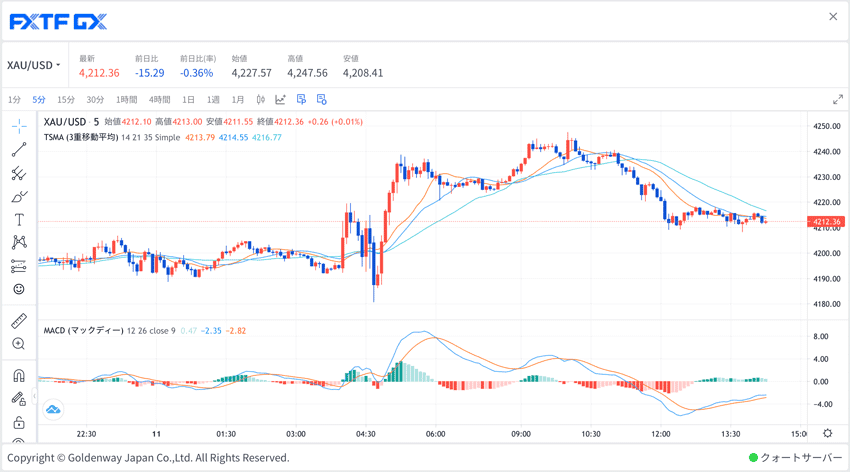Open the XAU/USD symbol dropdown

(x=34, y=65)
